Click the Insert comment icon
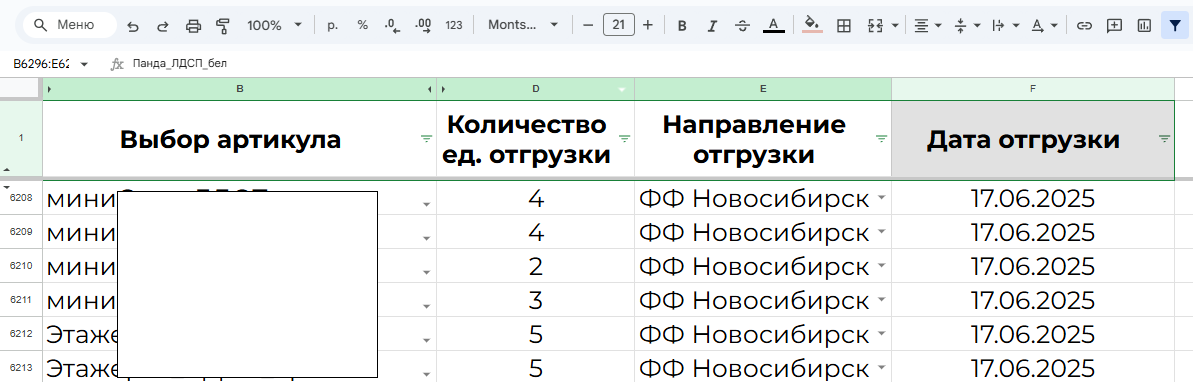This screenshot has width=1193, height=382. [x=1114, y=25]
